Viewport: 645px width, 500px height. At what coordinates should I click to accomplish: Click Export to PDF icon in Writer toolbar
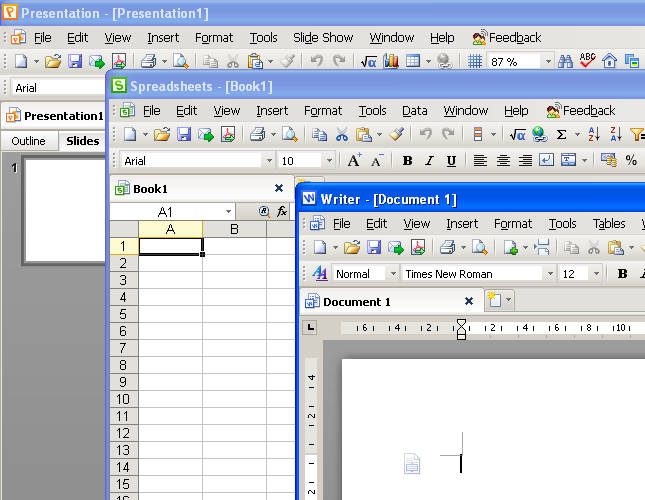point(418,248)
